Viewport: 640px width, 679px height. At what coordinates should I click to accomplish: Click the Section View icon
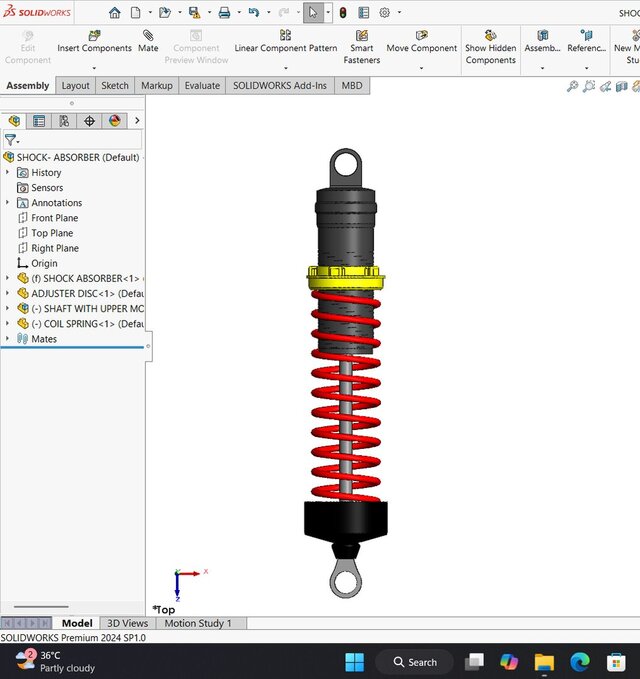click(621, 87)
